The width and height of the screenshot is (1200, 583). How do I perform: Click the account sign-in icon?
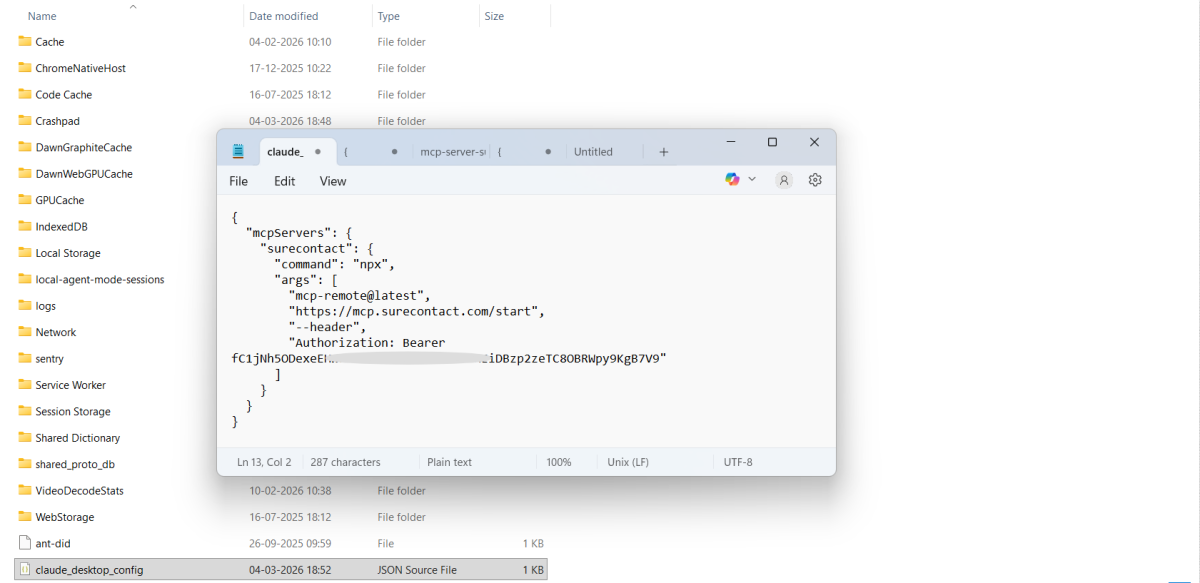click(x=783, y=179)
